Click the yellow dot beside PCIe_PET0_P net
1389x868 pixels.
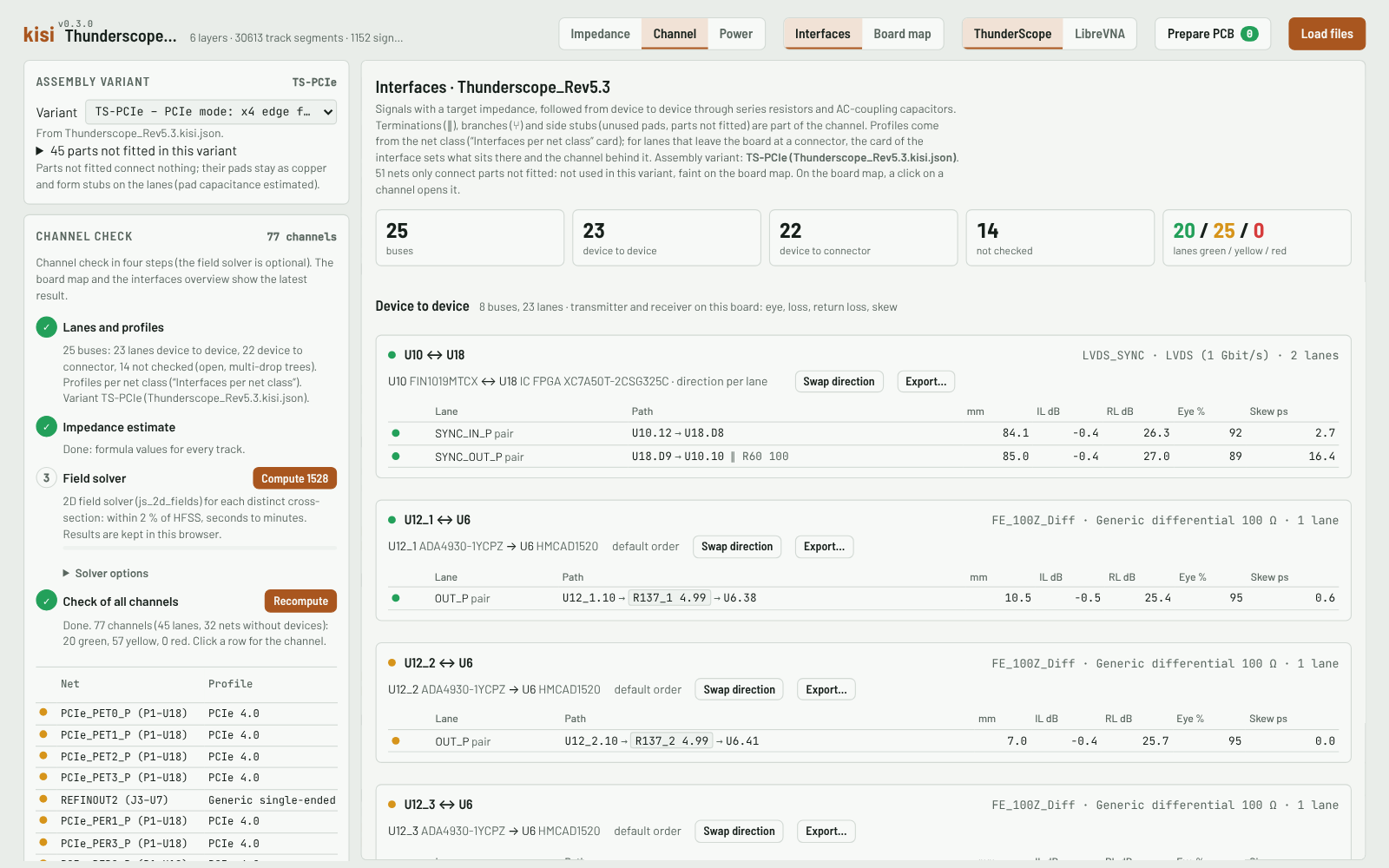(43, 713)
